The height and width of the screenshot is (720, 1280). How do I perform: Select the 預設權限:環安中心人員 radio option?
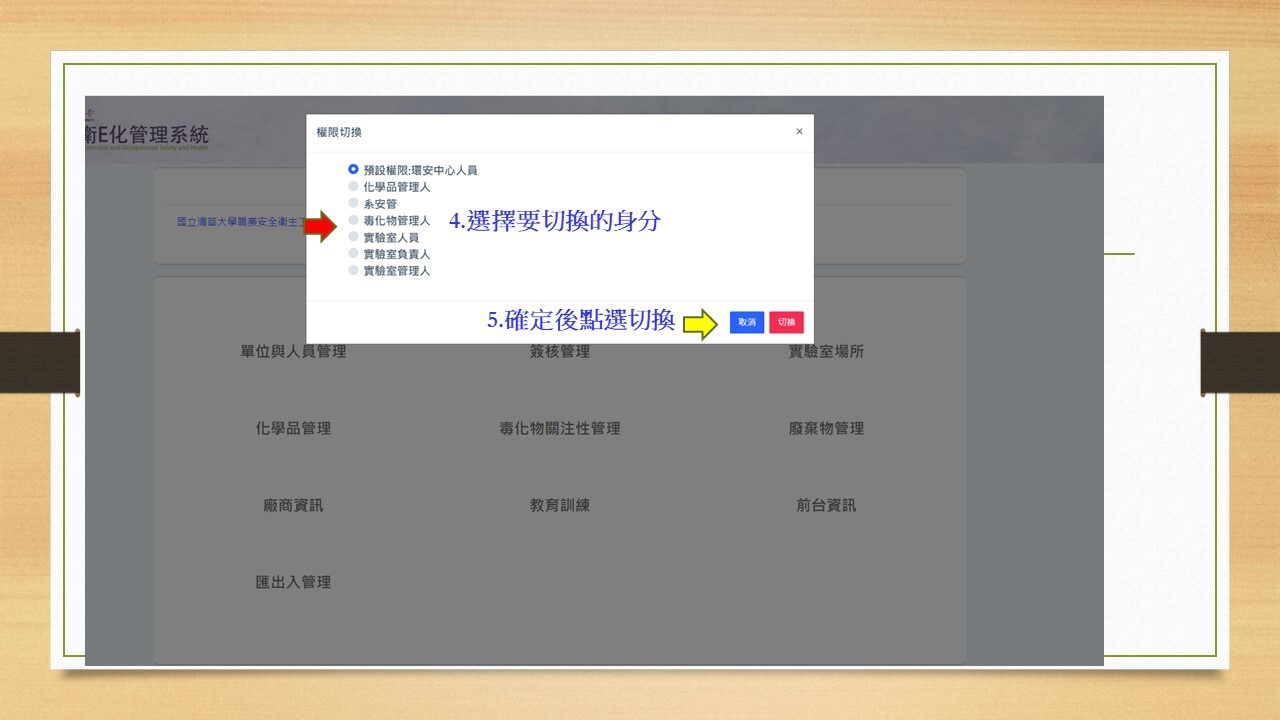pos(353,170)
